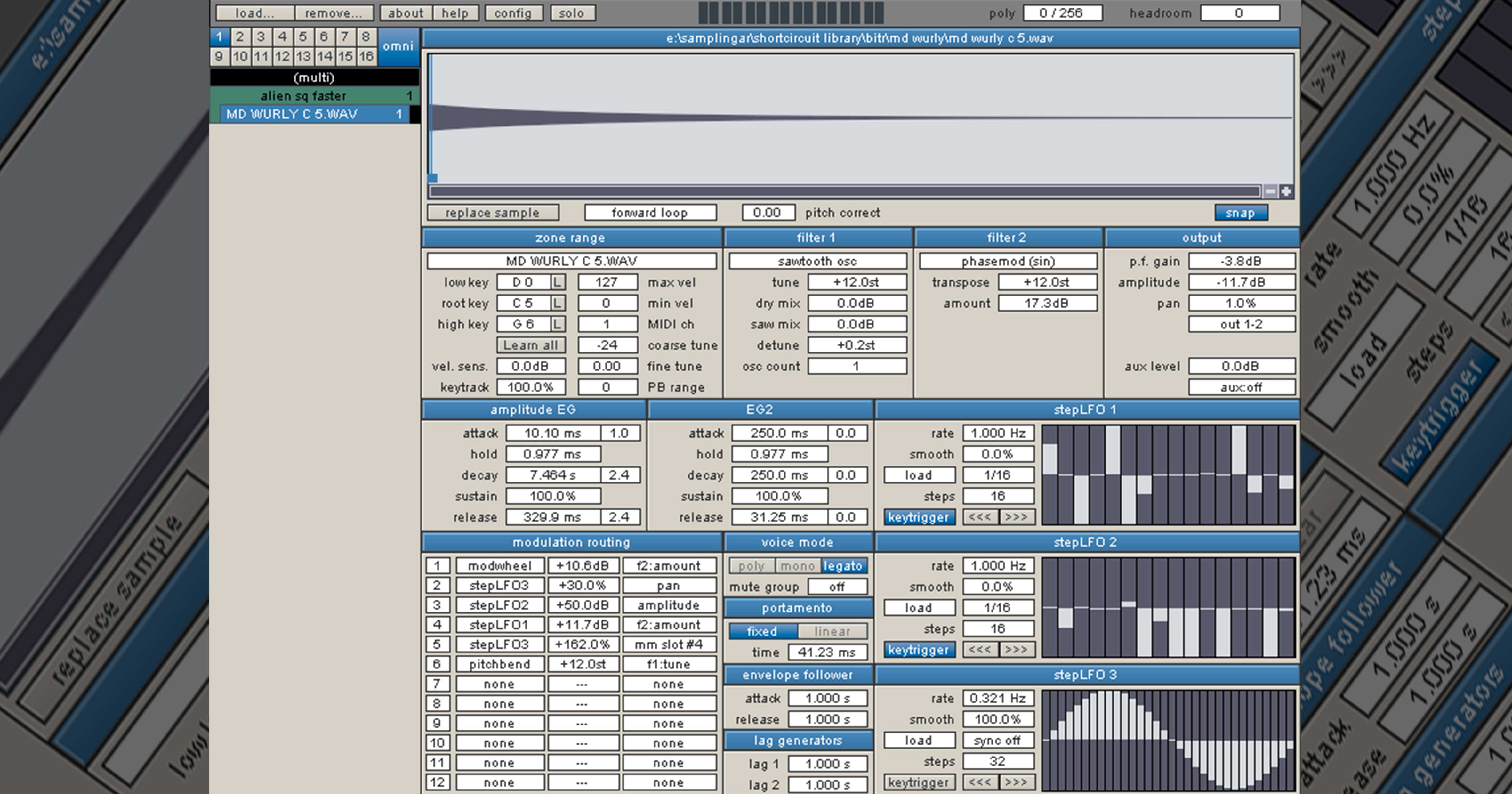Click the remove... button
The width and height of the screenshot is (1512, 794).
334,13
